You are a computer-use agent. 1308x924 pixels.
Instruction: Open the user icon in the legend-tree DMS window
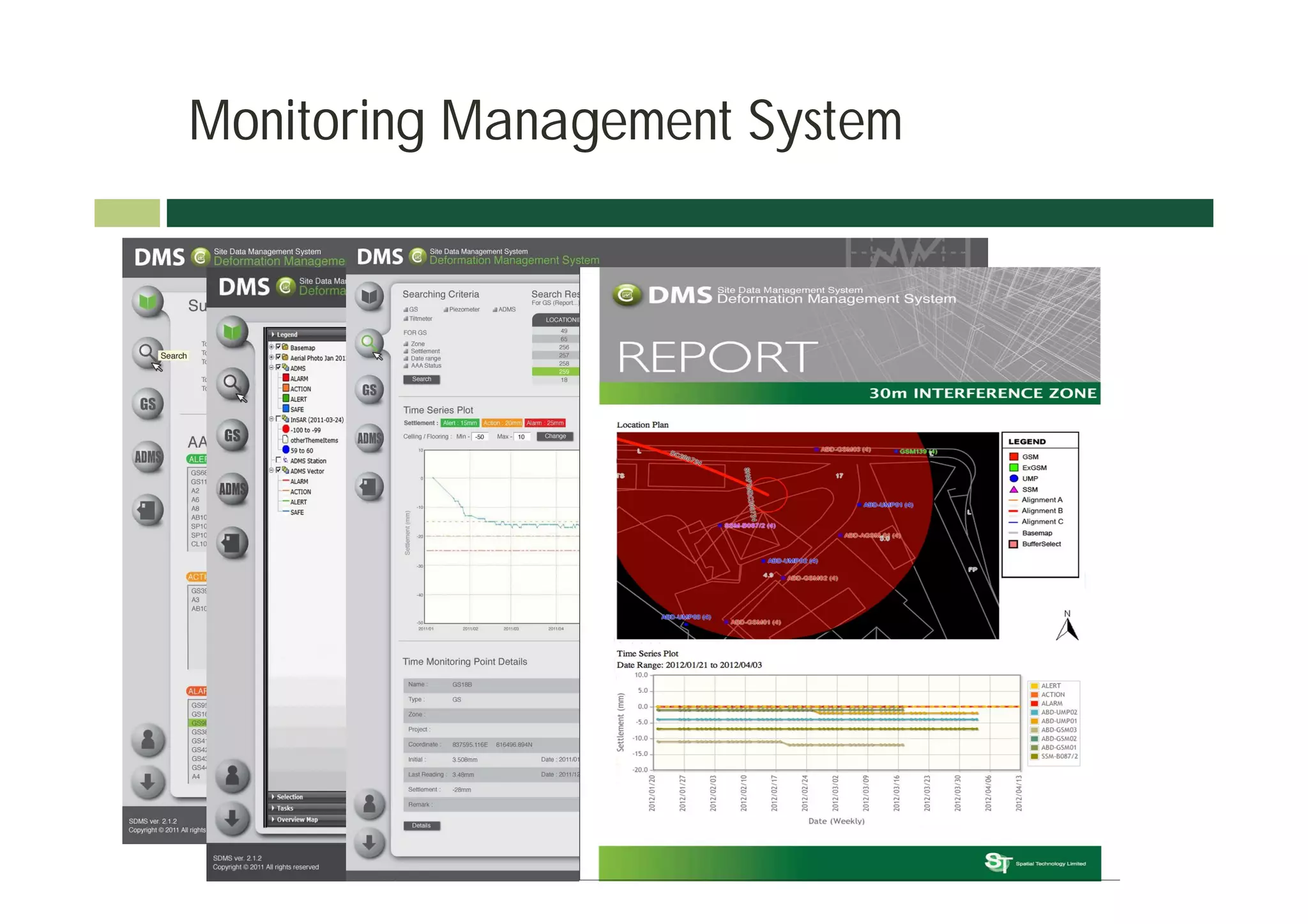click(232, 775)
